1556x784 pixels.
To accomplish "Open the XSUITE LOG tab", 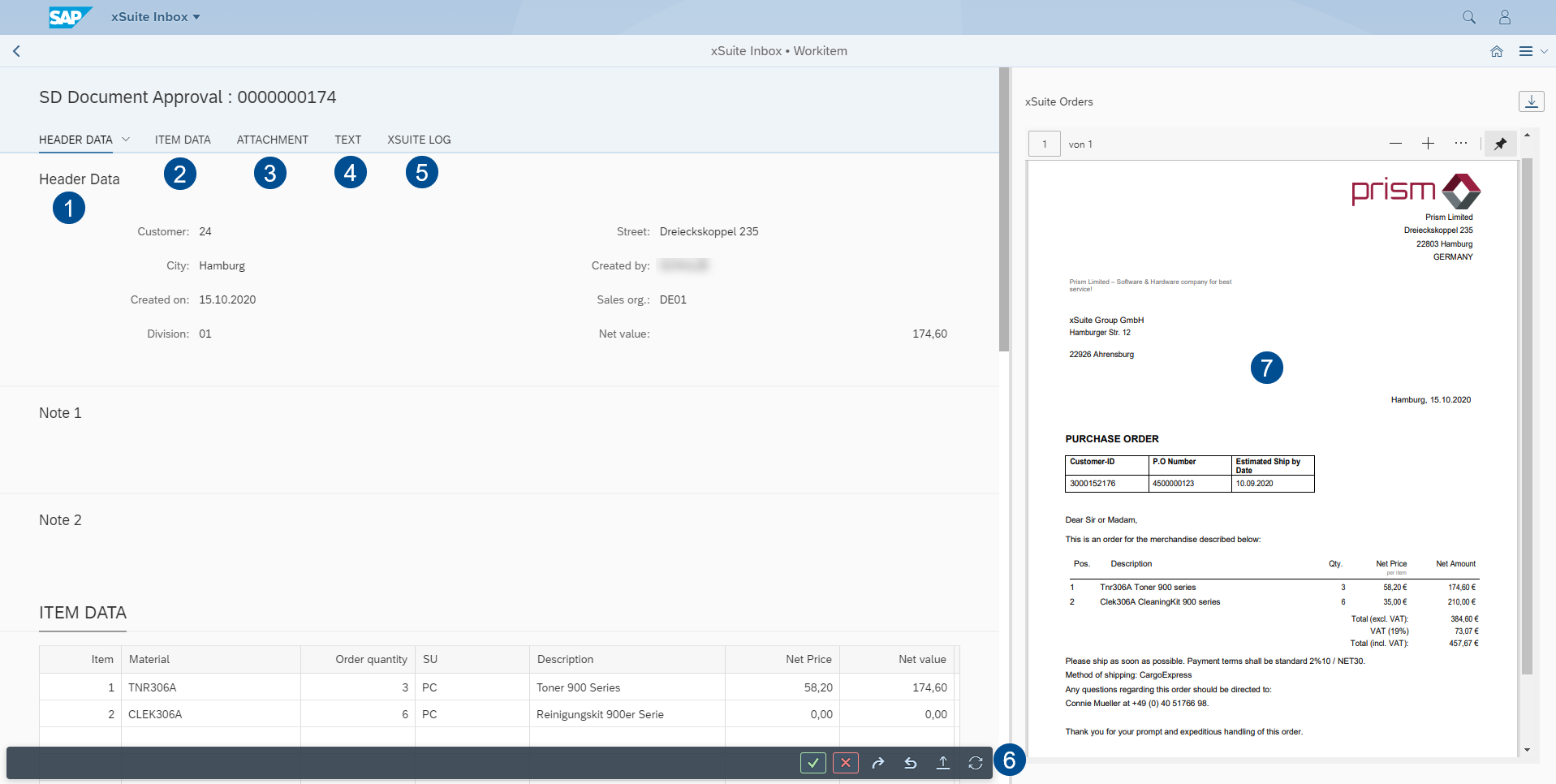I will coord(418,139).
